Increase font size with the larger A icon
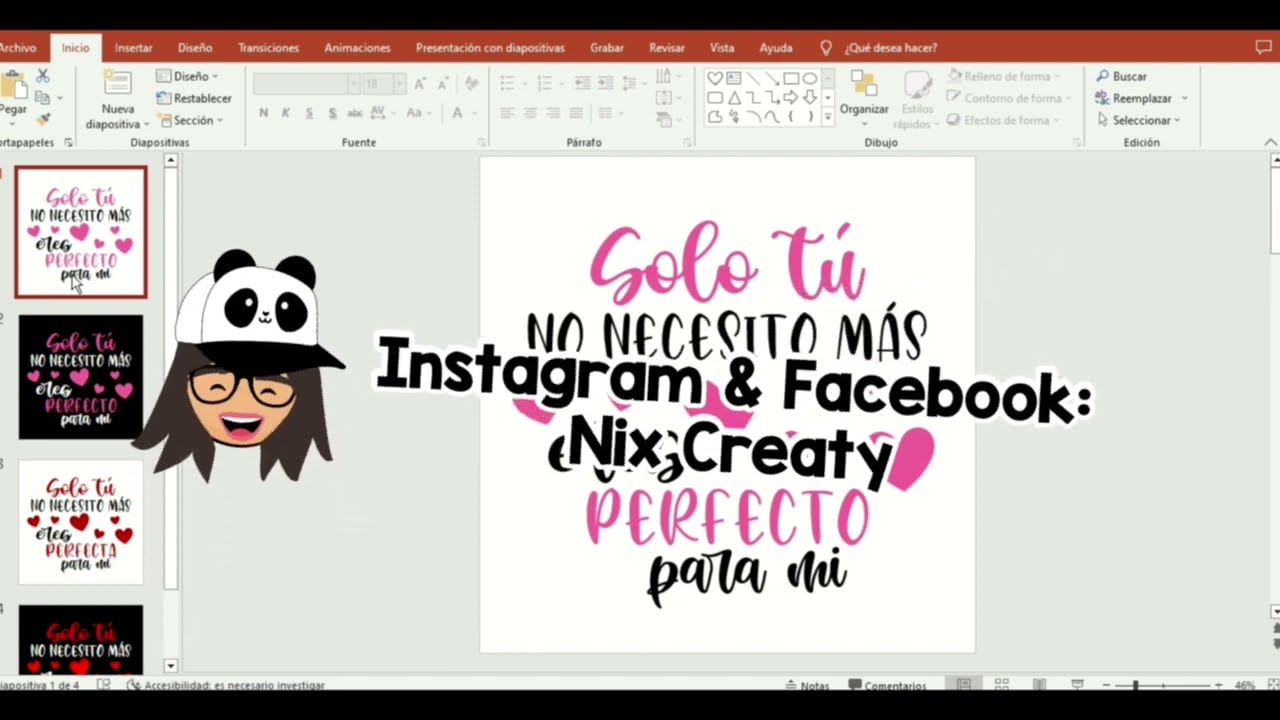 419,84
